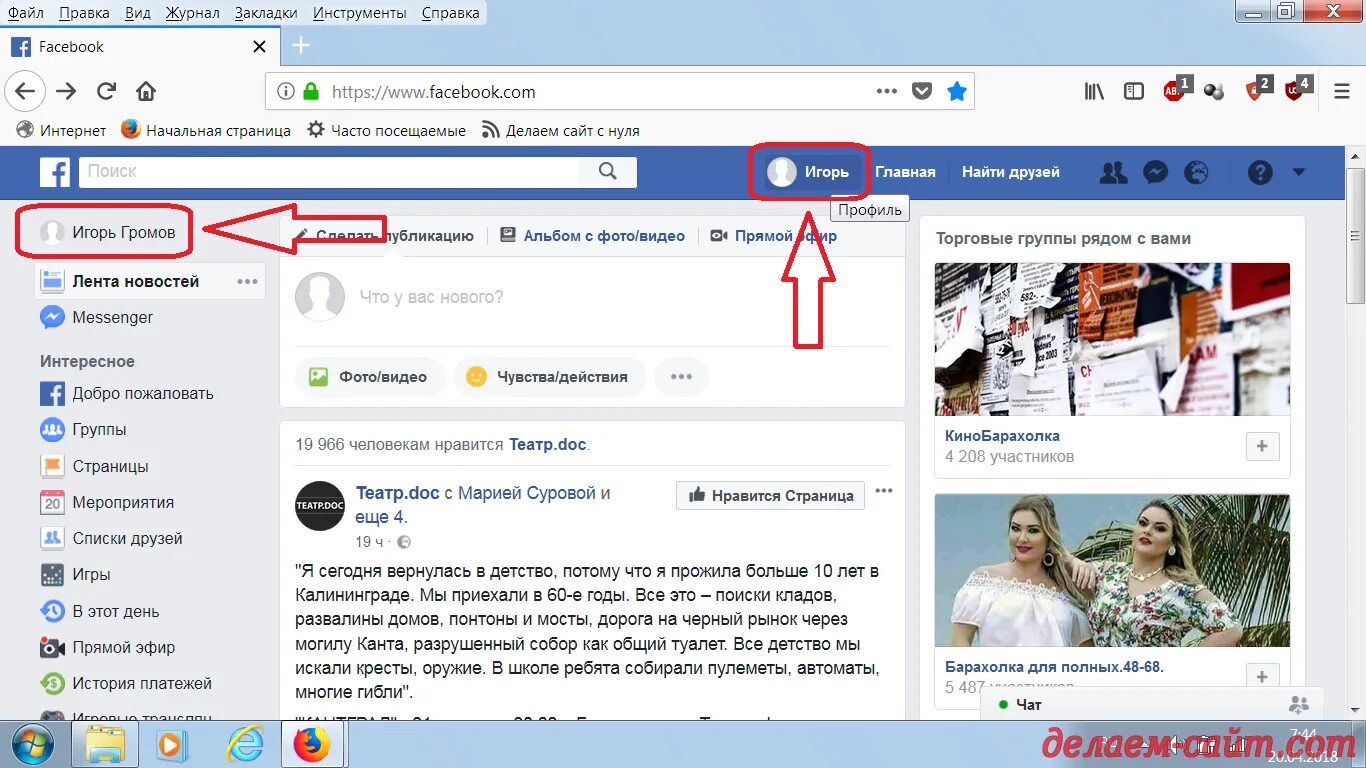Open the browser home page icon
Viewport: 1366px width, 768px height.
point(146,92)
